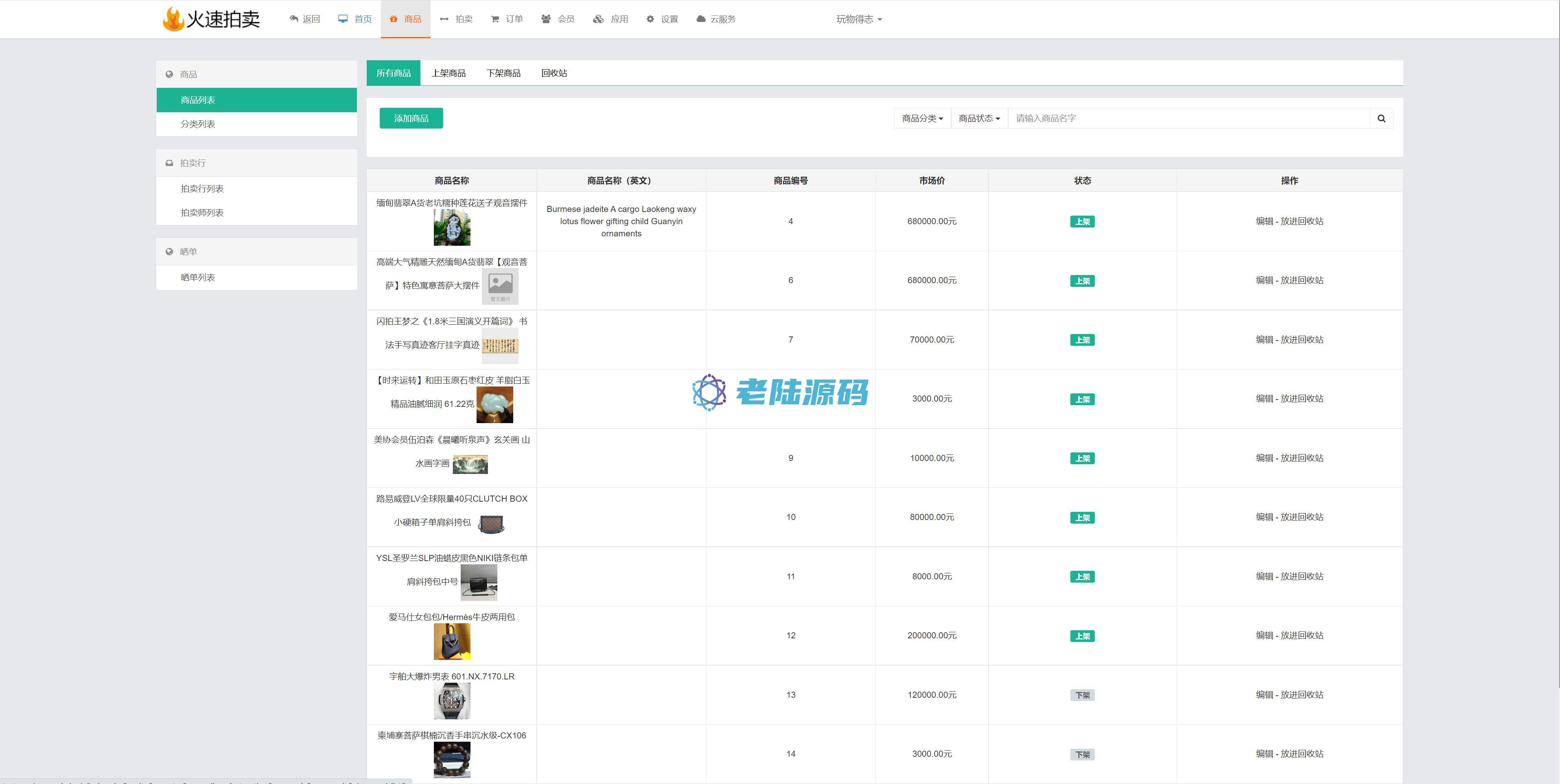Screen dimensions: 1560x784
Task: Switch to the 上架商品 tab
Action: point(449,73)
